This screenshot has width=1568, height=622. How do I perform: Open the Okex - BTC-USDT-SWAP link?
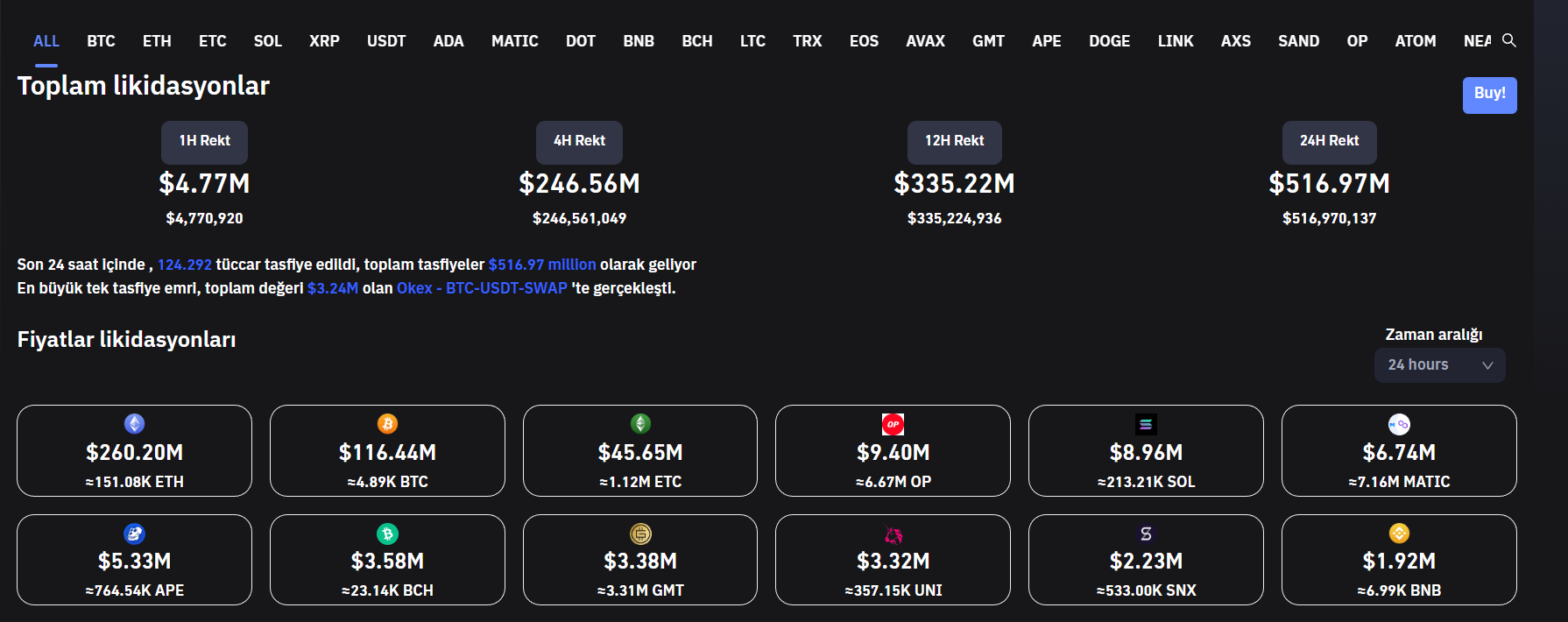pos(482,288)
